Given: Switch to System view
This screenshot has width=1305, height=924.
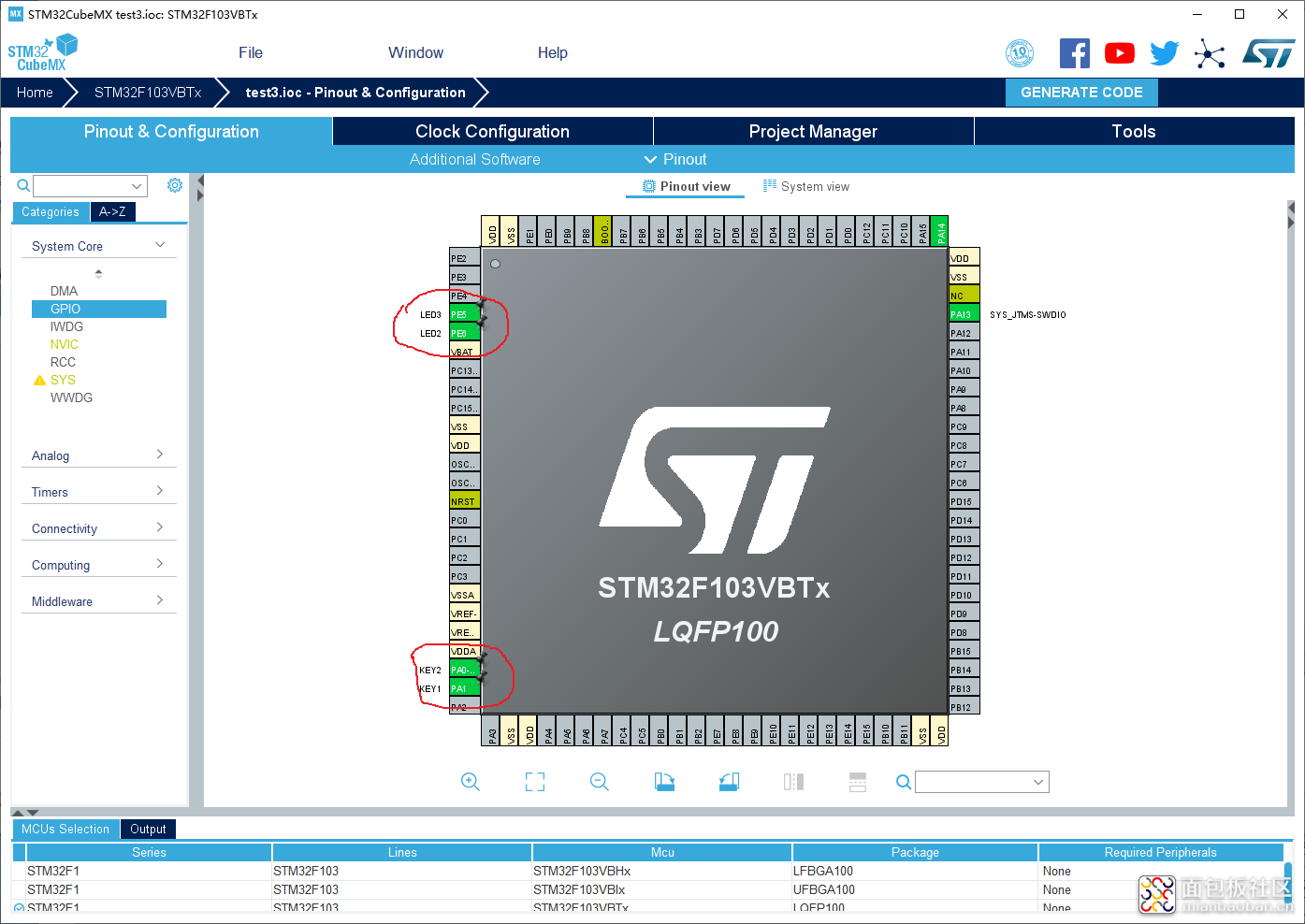Looking at the screenshot, I should point(806,186).
